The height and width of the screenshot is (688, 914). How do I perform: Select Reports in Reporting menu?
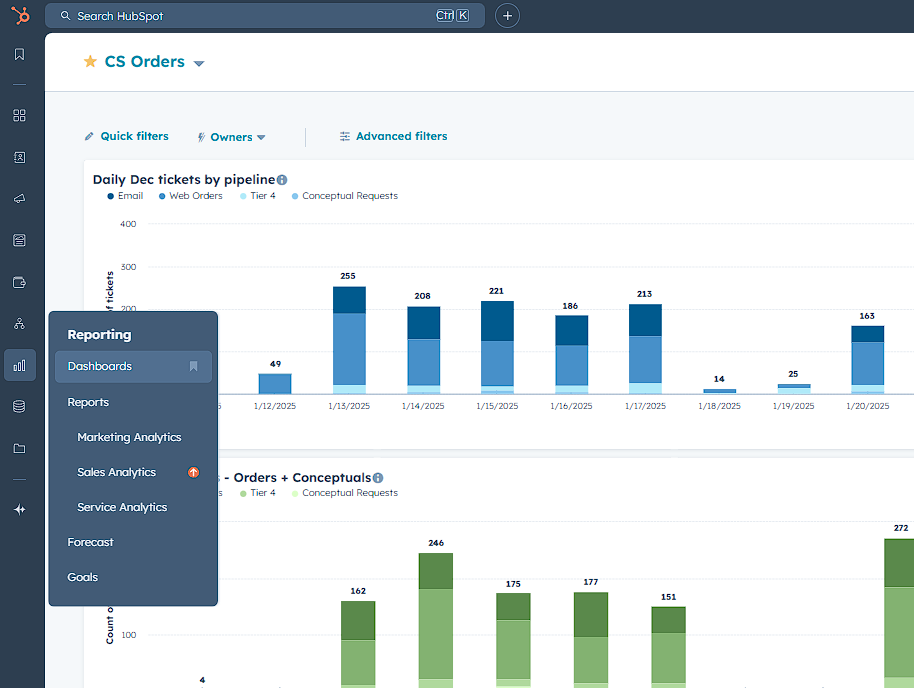(x=88, y=402)
